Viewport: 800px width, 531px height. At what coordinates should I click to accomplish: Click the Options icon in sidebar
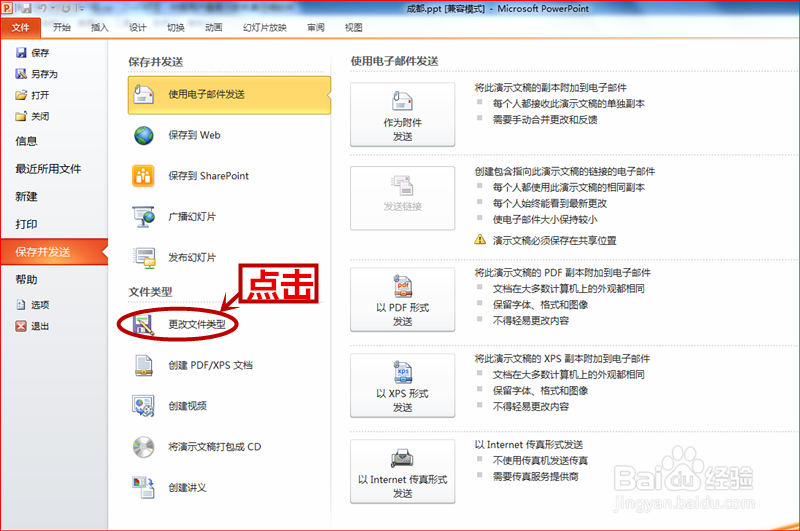point(21,305)
